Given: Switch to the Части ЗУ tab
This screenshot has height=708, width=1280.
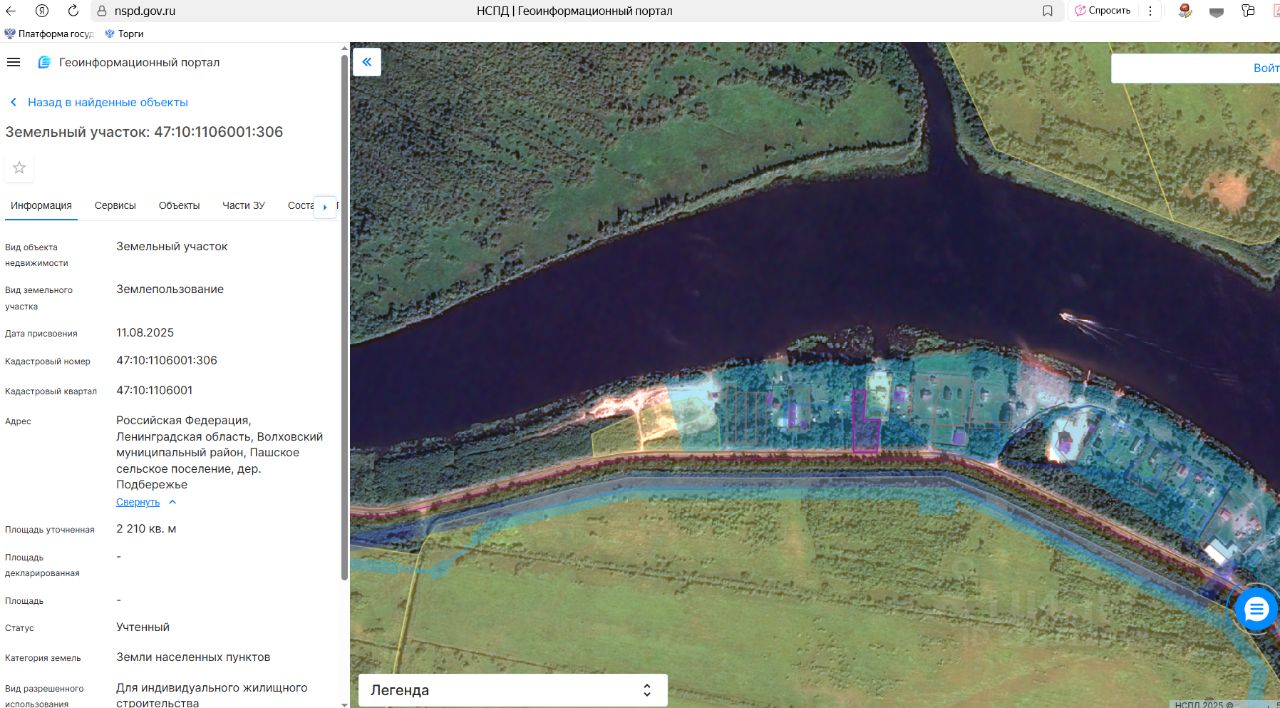Looking at the screenshot, I should point(243,205).
